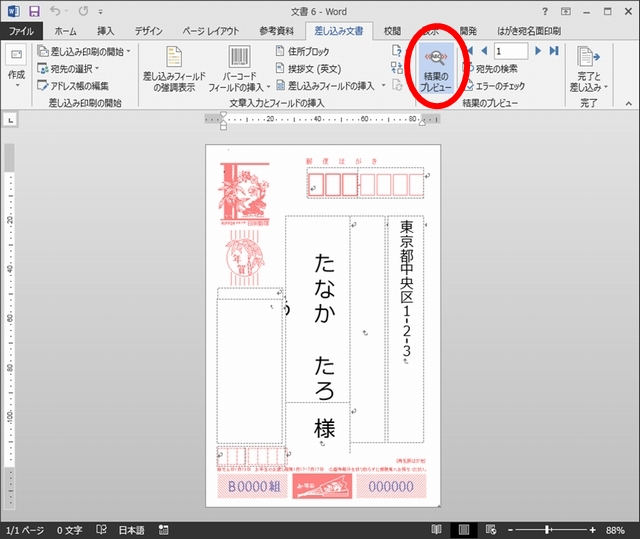Click 作成 (Create) envelope icon

16,55
